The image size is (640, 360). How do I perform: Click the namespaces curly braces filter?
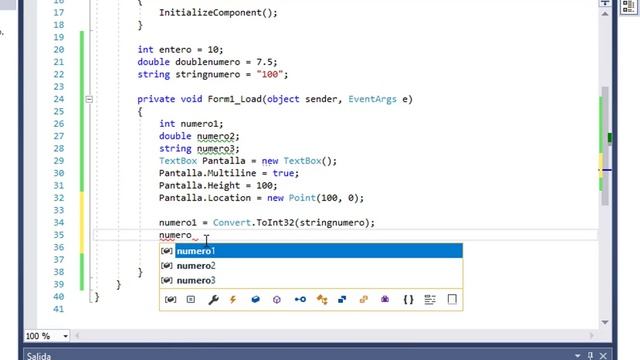pos(408,300)
